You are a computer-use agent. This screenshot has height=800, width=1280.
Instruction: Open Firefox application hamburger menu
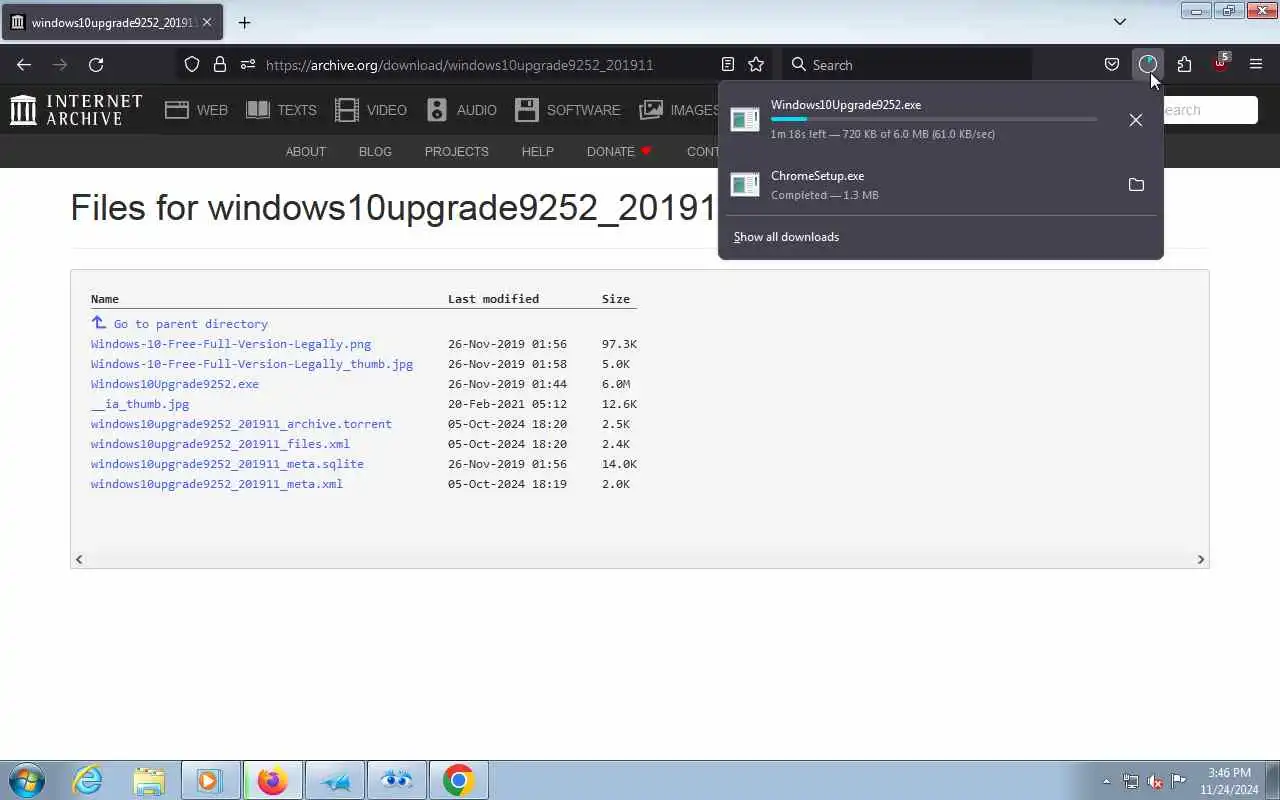click(x=1256, y=64)
